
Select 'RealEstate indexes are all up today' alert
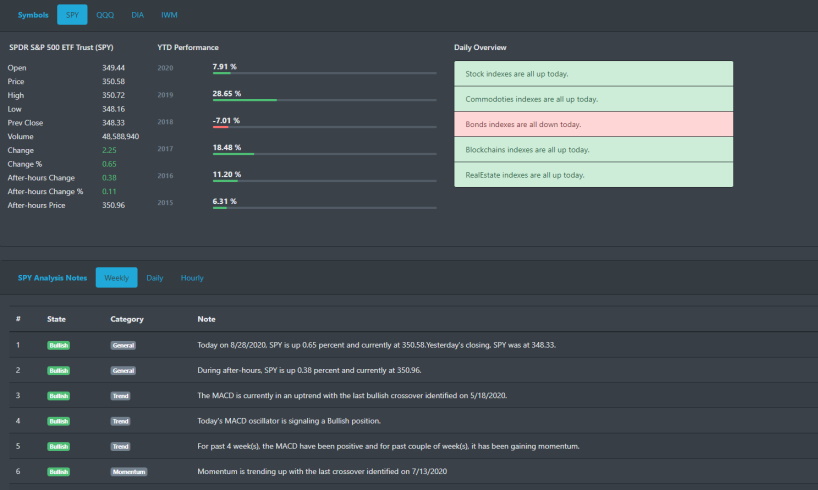593,175
